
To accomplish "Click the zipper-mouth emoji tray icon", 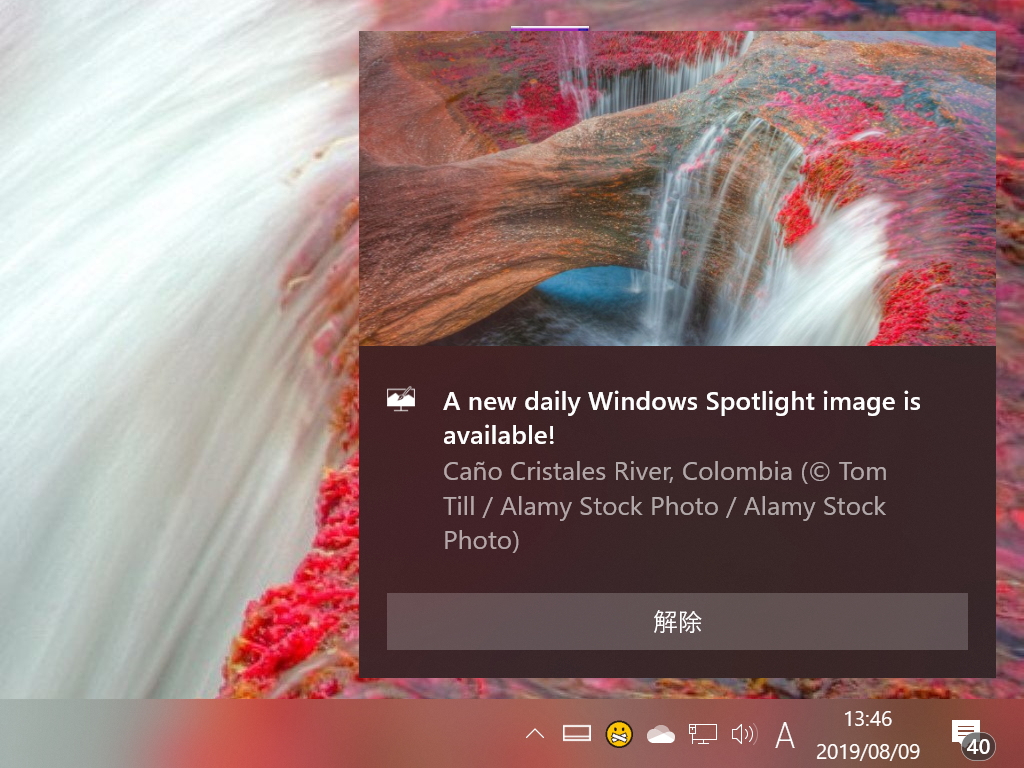I will click(619, 733).
